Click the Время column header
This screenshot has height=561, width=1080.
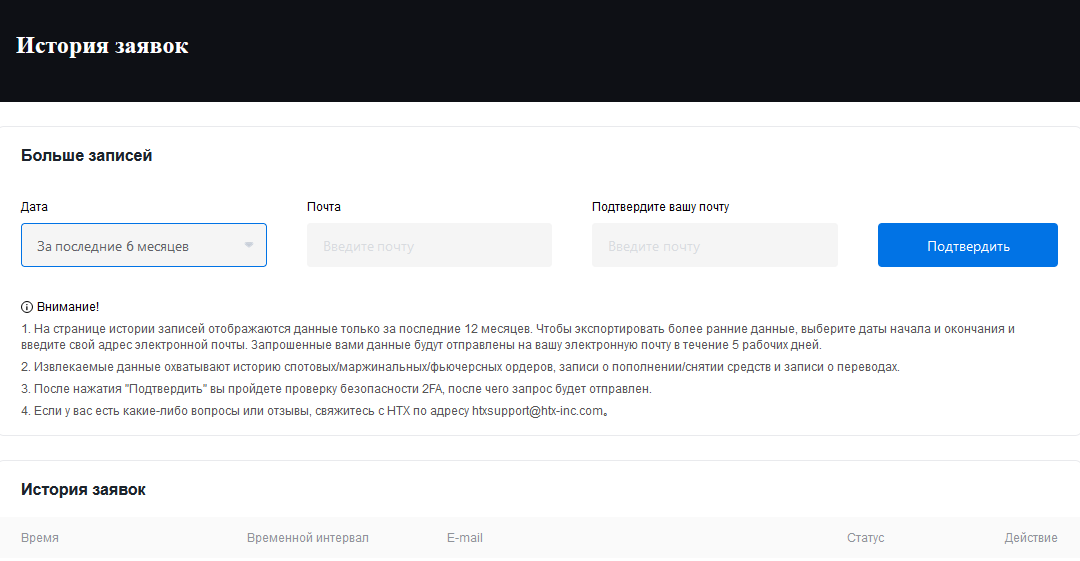(x=40, y=538)
